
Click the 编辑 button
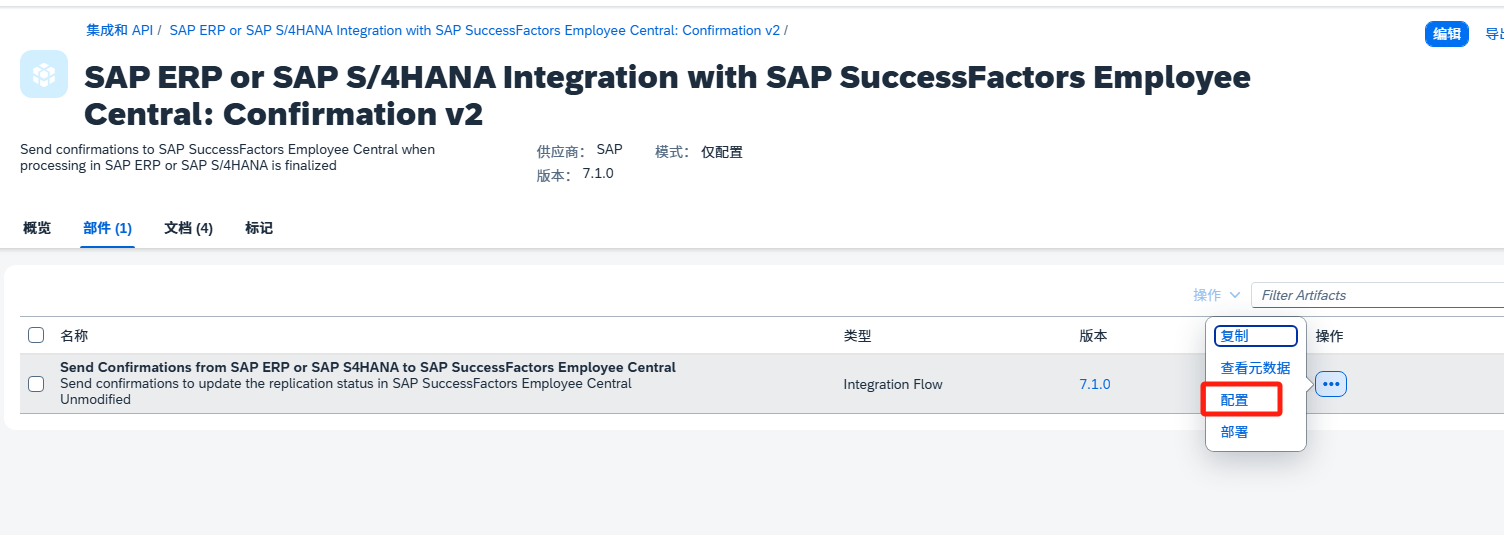point(1446,34)
